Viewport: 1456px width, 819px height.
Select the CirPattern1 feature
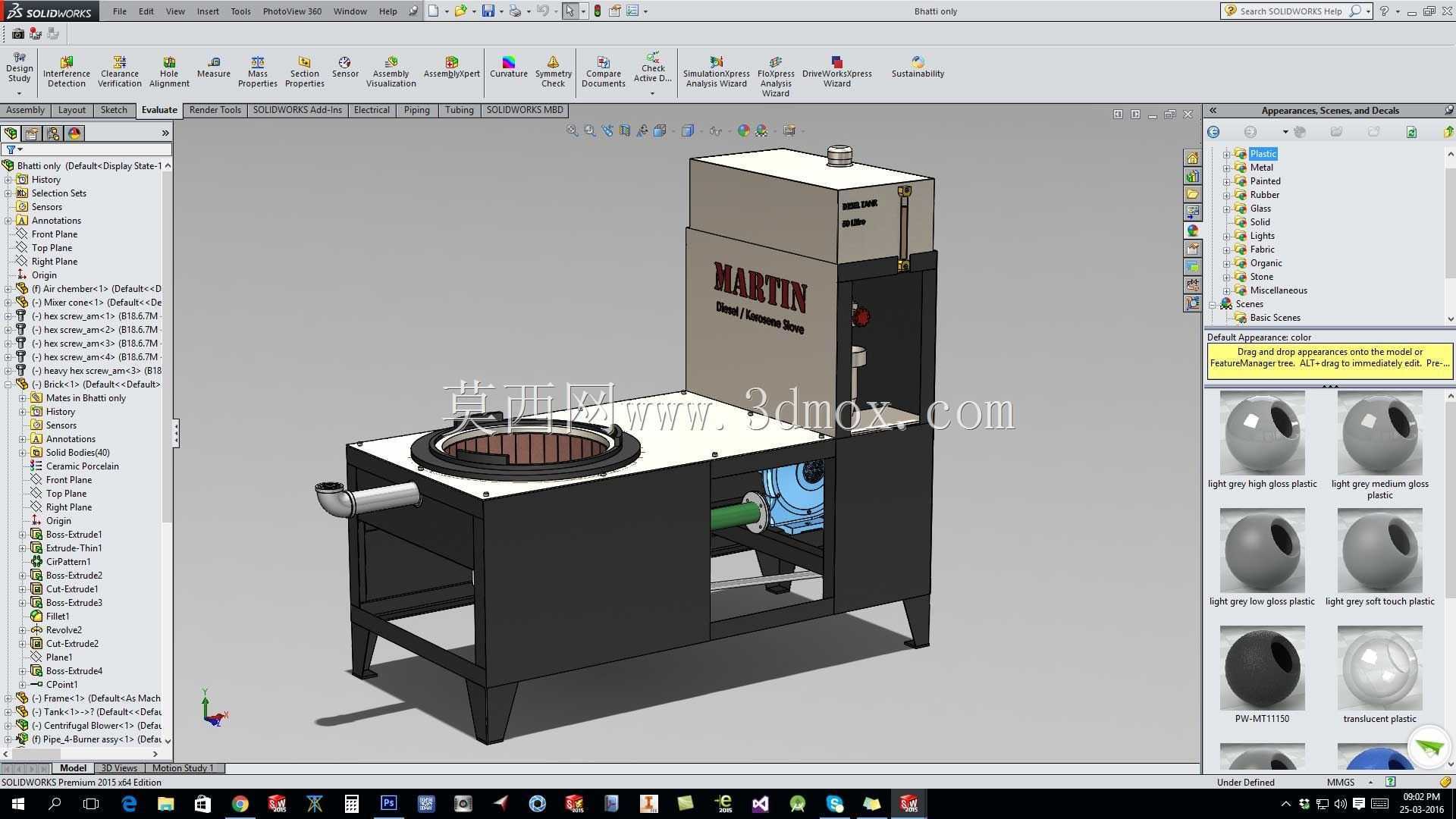click(68, 562)
